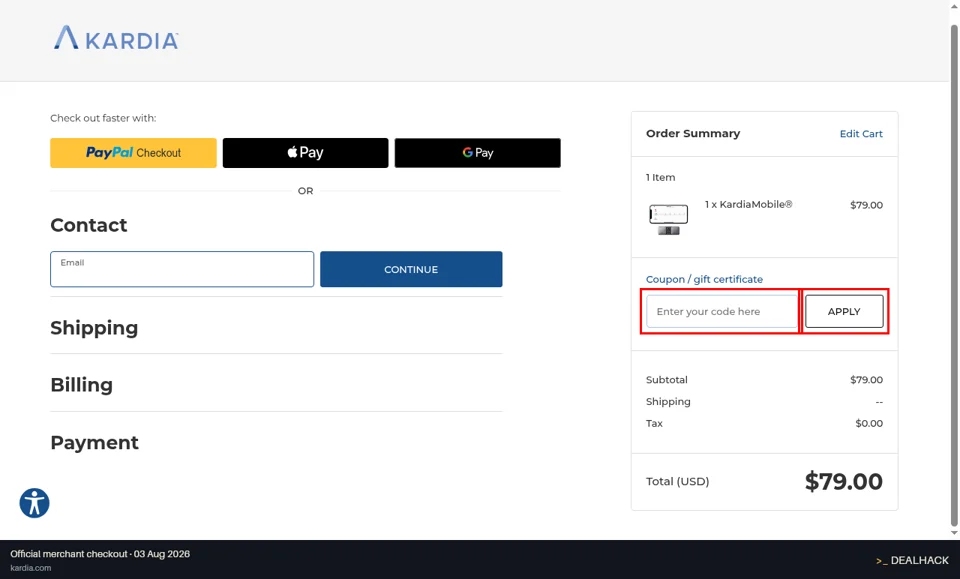The width and height of the screenshot is (960, 579).
Task: Click the Order Summary heading
Action: [x=693, y=133]
